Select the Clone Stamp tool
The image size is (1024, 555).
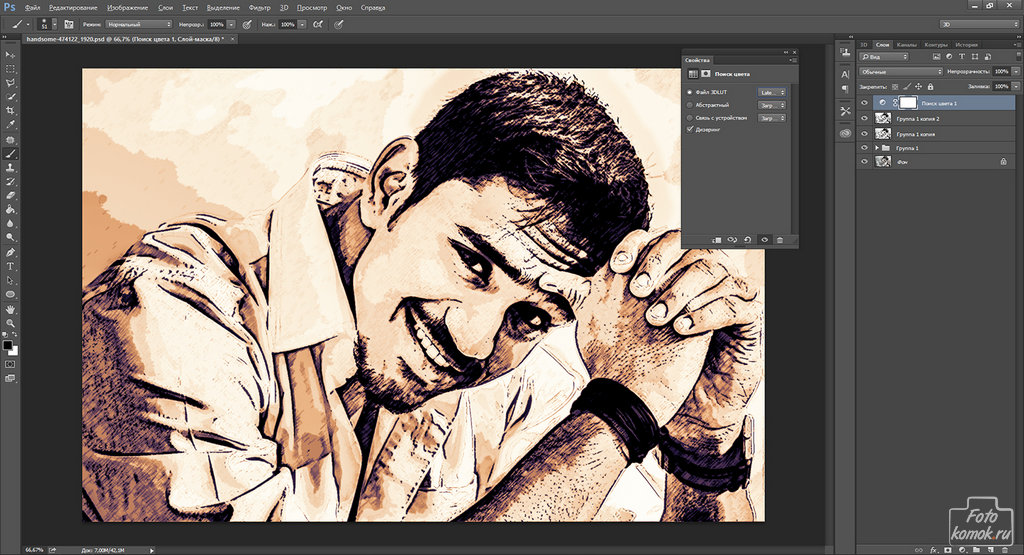point(10,168)
